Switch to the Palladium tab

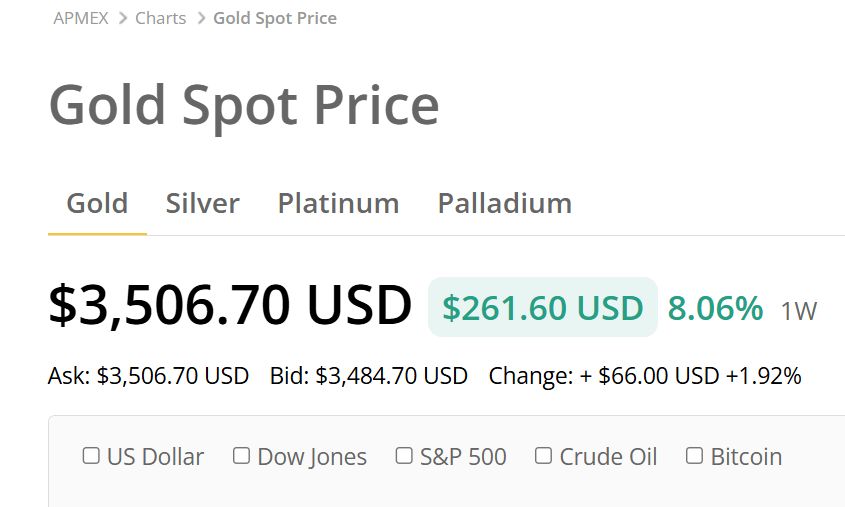click(x=505, y=203)
